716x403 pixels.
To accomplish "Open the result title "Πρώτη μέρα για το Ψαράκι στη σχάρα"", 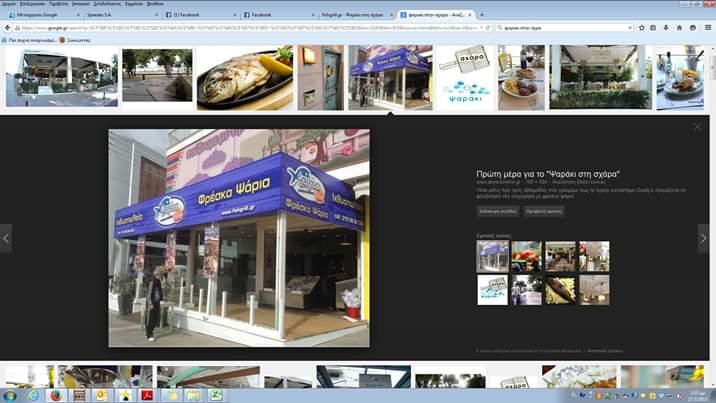I will (548, 174).
